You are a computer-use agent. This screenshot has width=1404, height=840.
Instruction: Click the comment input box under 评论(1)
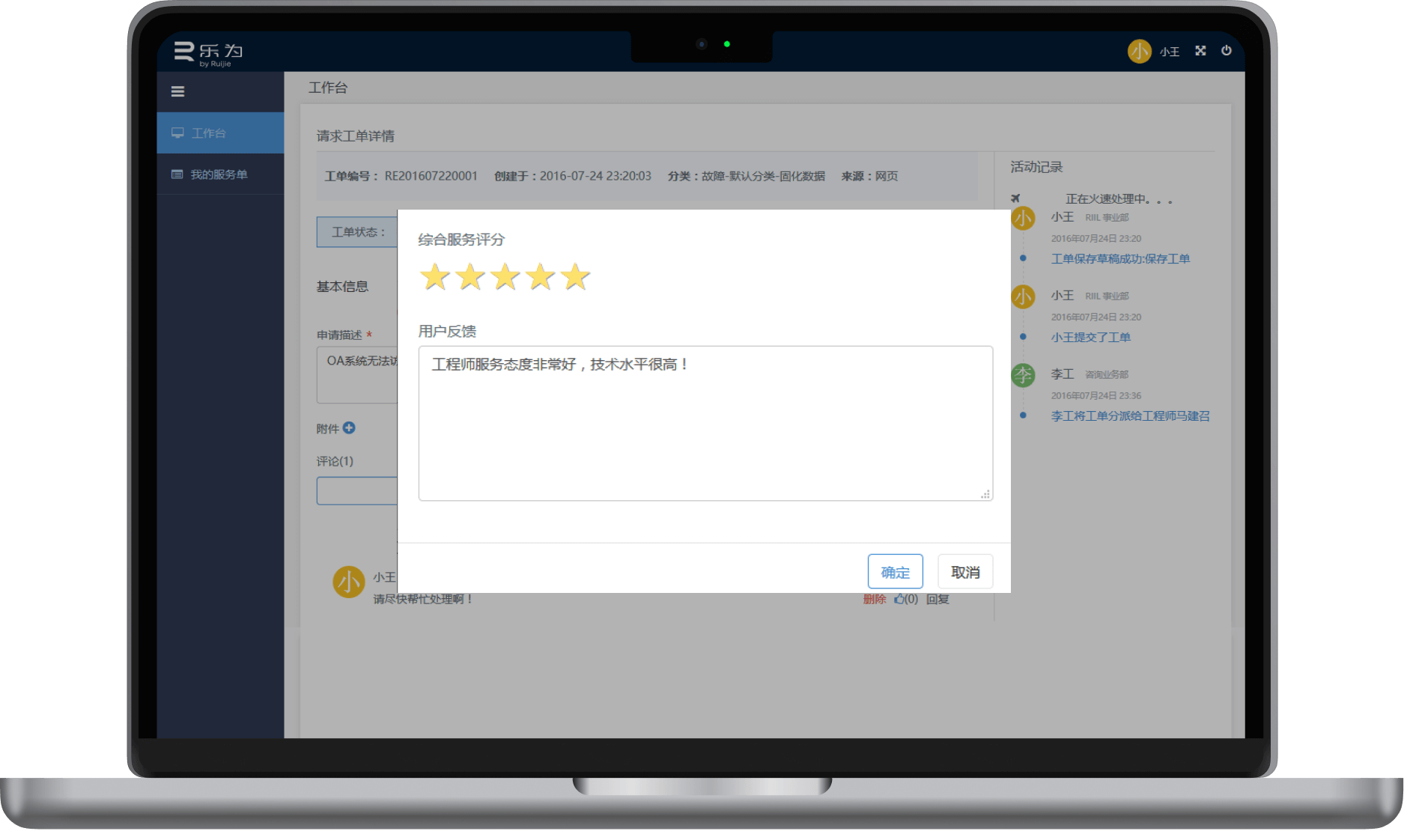(x=358, y=490)
